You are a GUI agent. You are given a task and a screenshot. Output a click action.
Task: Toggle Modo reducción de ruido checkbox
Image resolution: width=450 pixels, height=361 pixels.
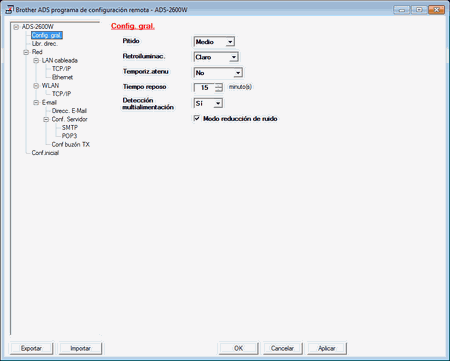[x=197, y=118]
